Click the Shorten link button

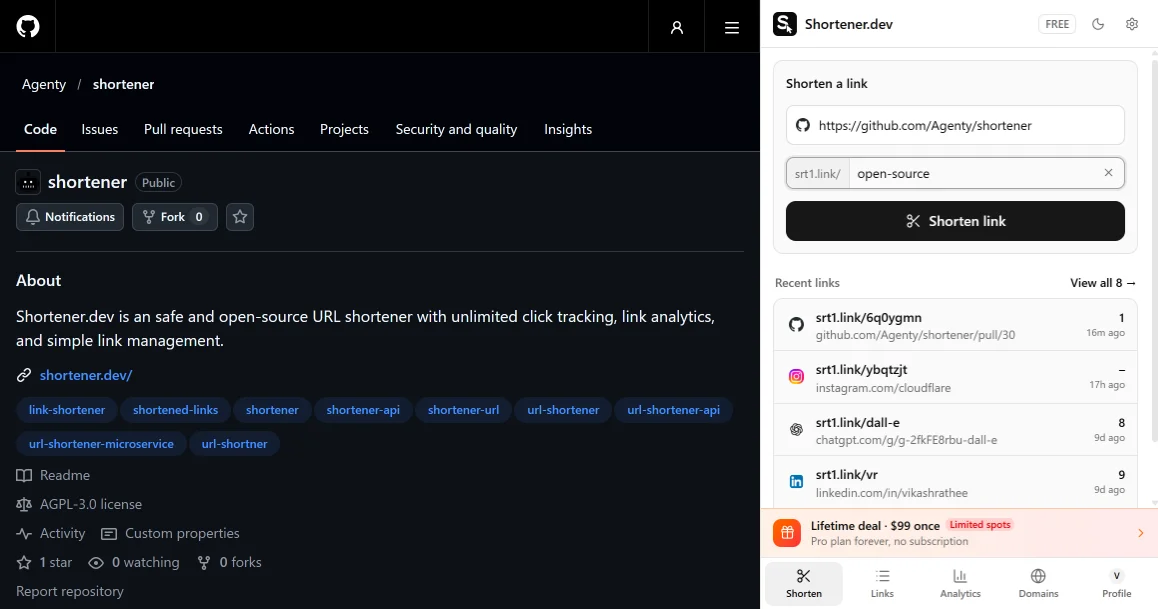(x=955, y=221)
